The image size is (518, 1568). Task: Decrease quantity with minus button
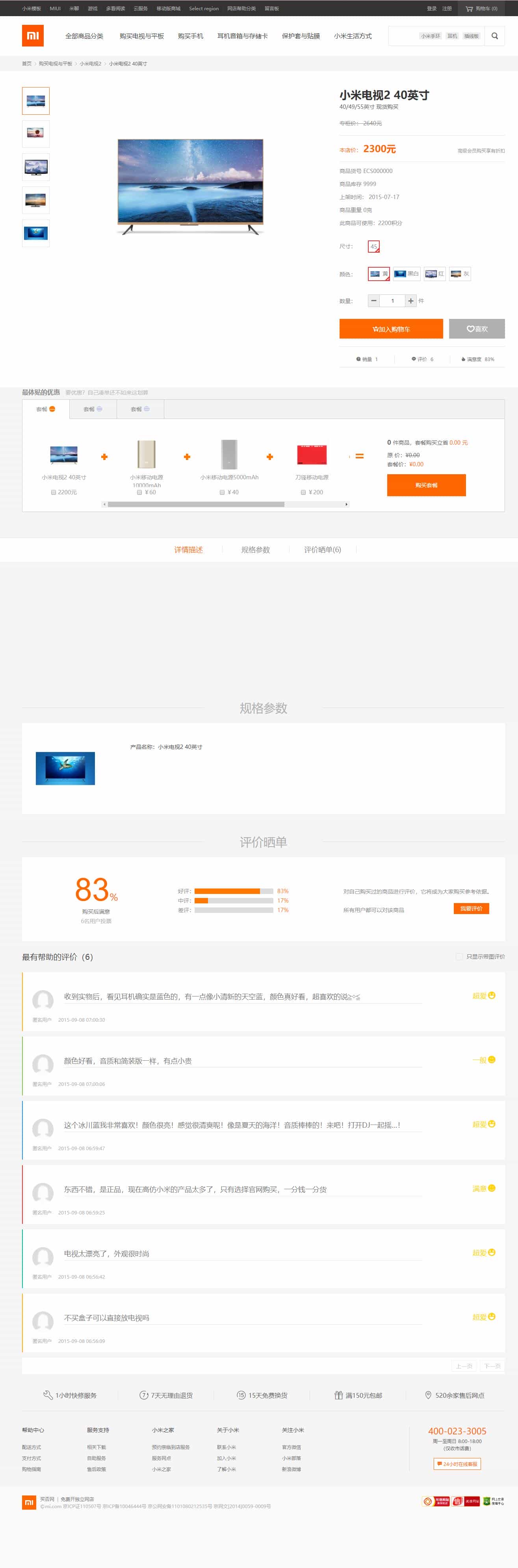[x=374, y=301]
